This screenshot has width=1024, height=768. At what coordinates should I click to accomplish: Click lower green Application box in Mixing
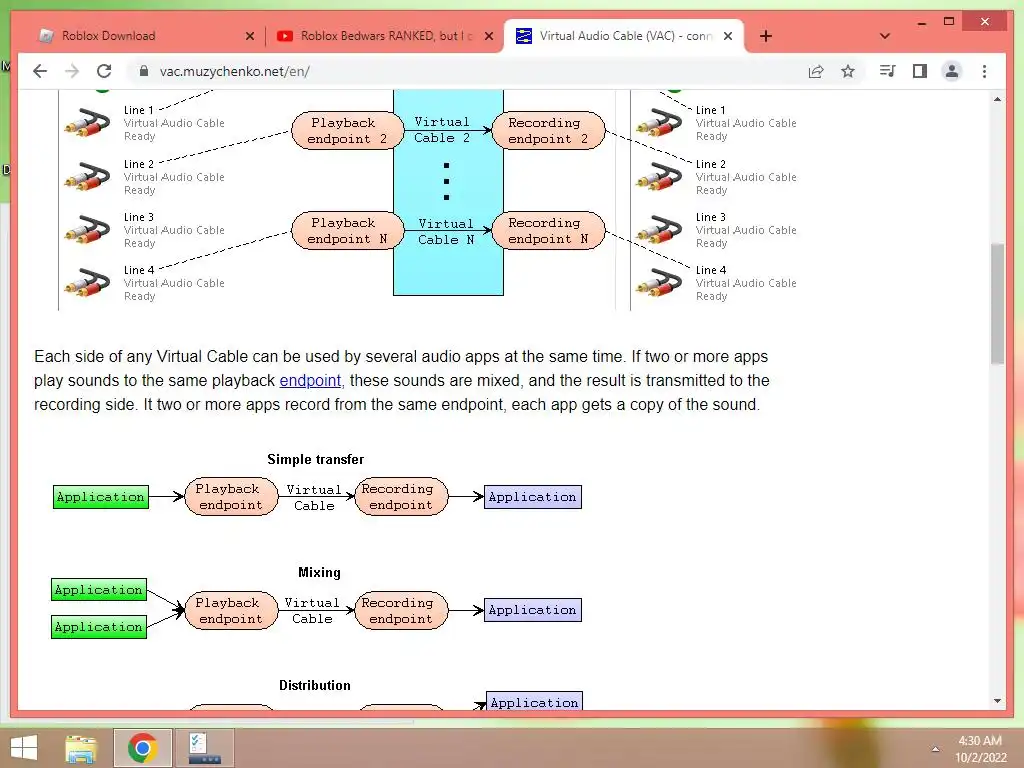(x=99, y=627)
